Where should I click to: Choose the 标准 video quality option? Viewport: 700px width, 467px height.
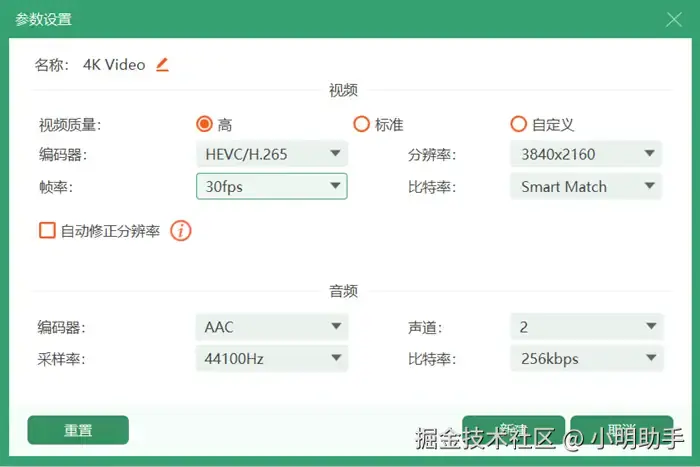click(x=362, y=124)
